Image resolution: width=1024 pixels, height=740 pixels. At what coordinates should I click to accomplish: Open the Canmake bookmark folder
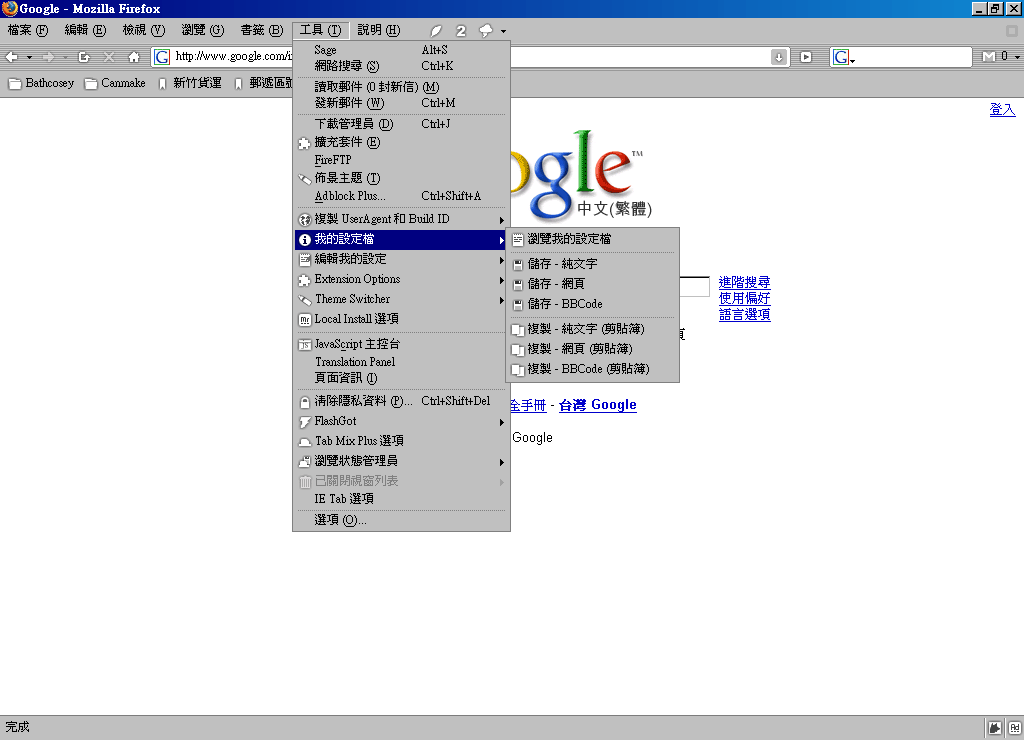116,83
